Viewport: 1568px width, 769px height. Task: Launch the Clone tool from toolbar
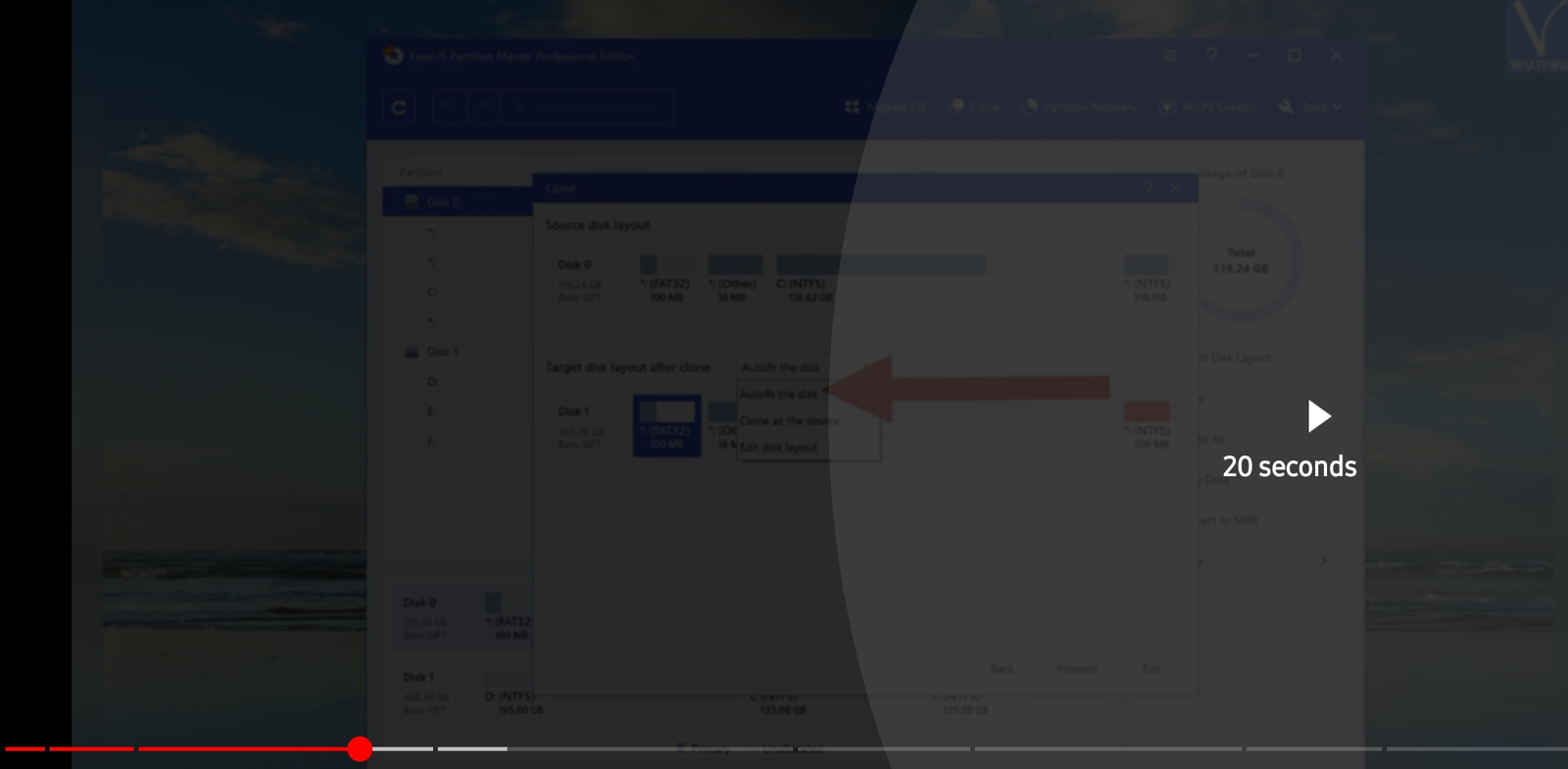pos(974,107)
